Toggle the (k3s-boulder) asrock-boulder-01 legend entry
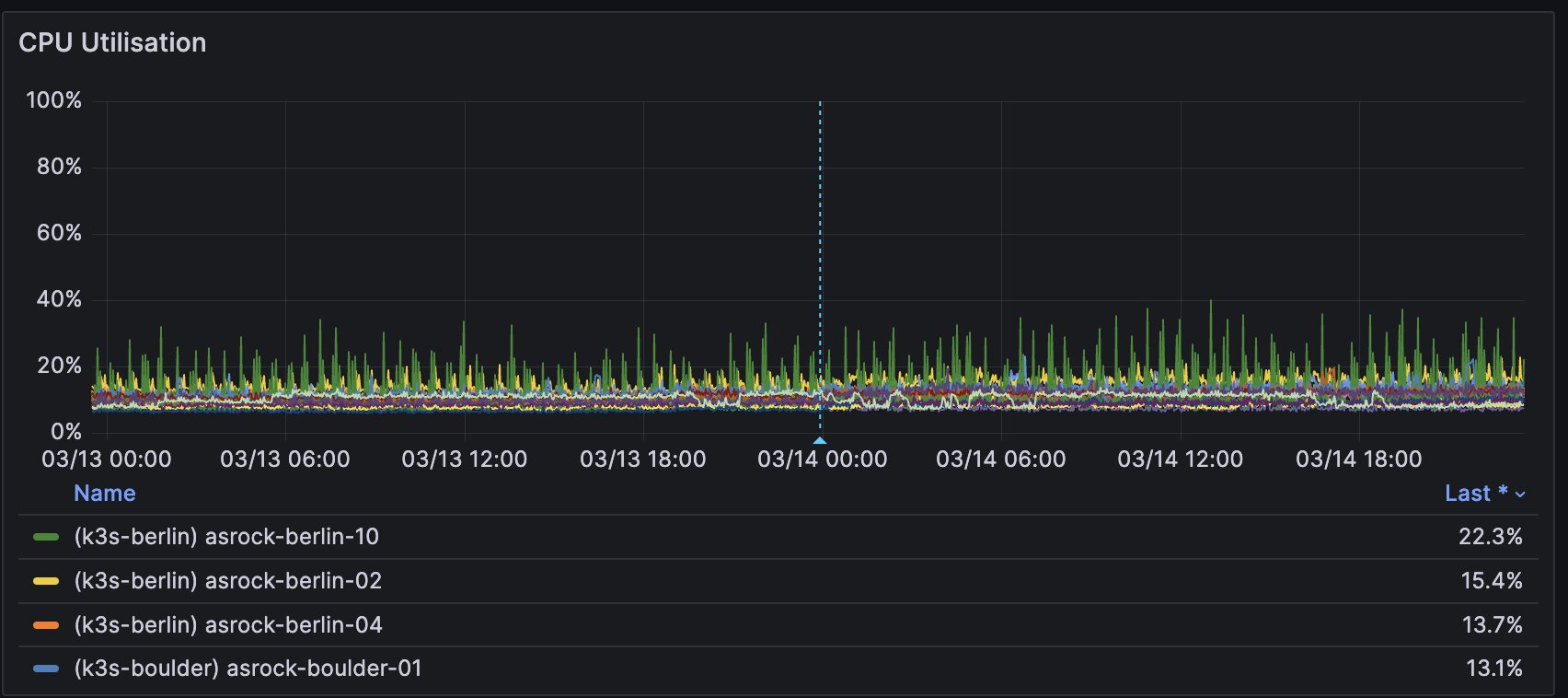The width and height of the screenshot is (1568, 698). point(248,669)
